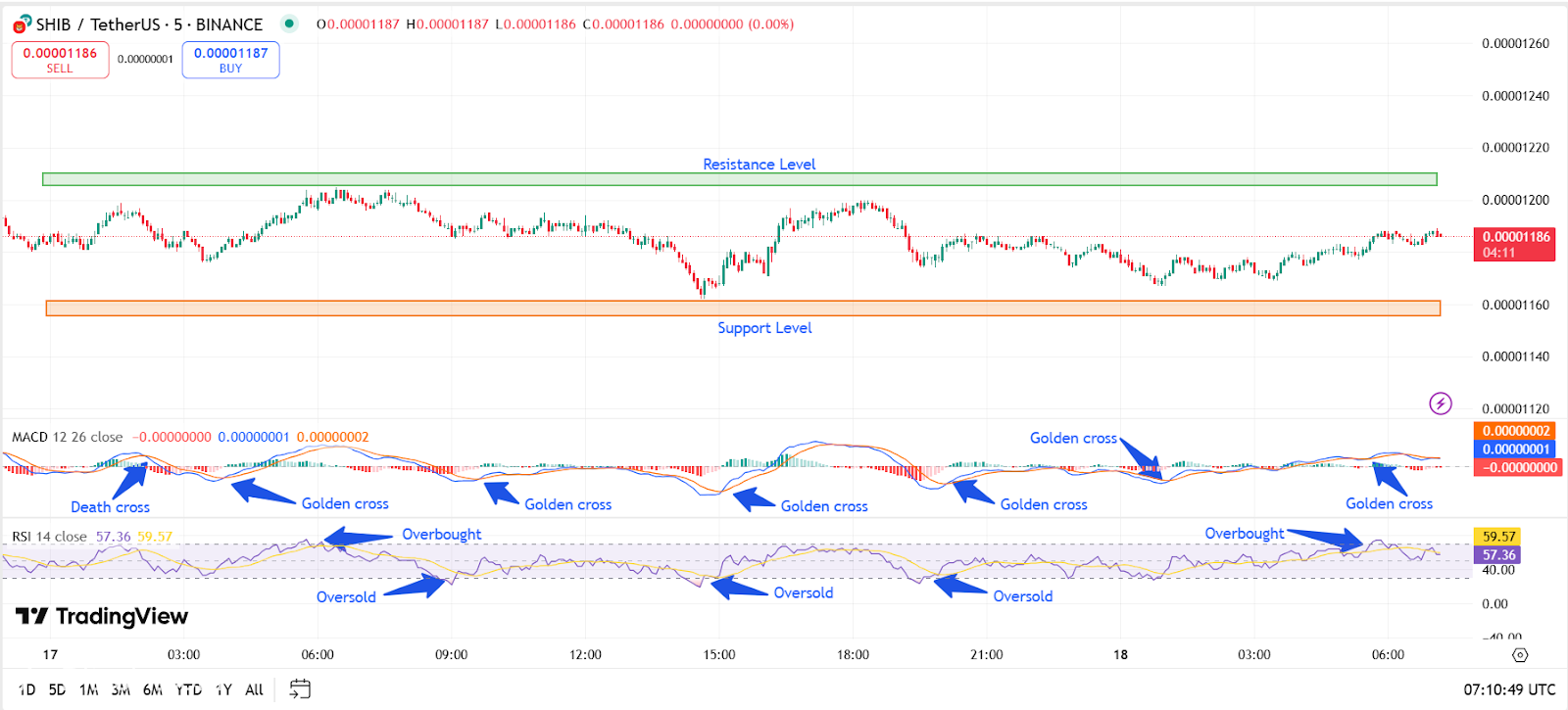1568x710 pixels.
Task: Click the blue MACD value label 0.00000001
Action: (1515, 450)
